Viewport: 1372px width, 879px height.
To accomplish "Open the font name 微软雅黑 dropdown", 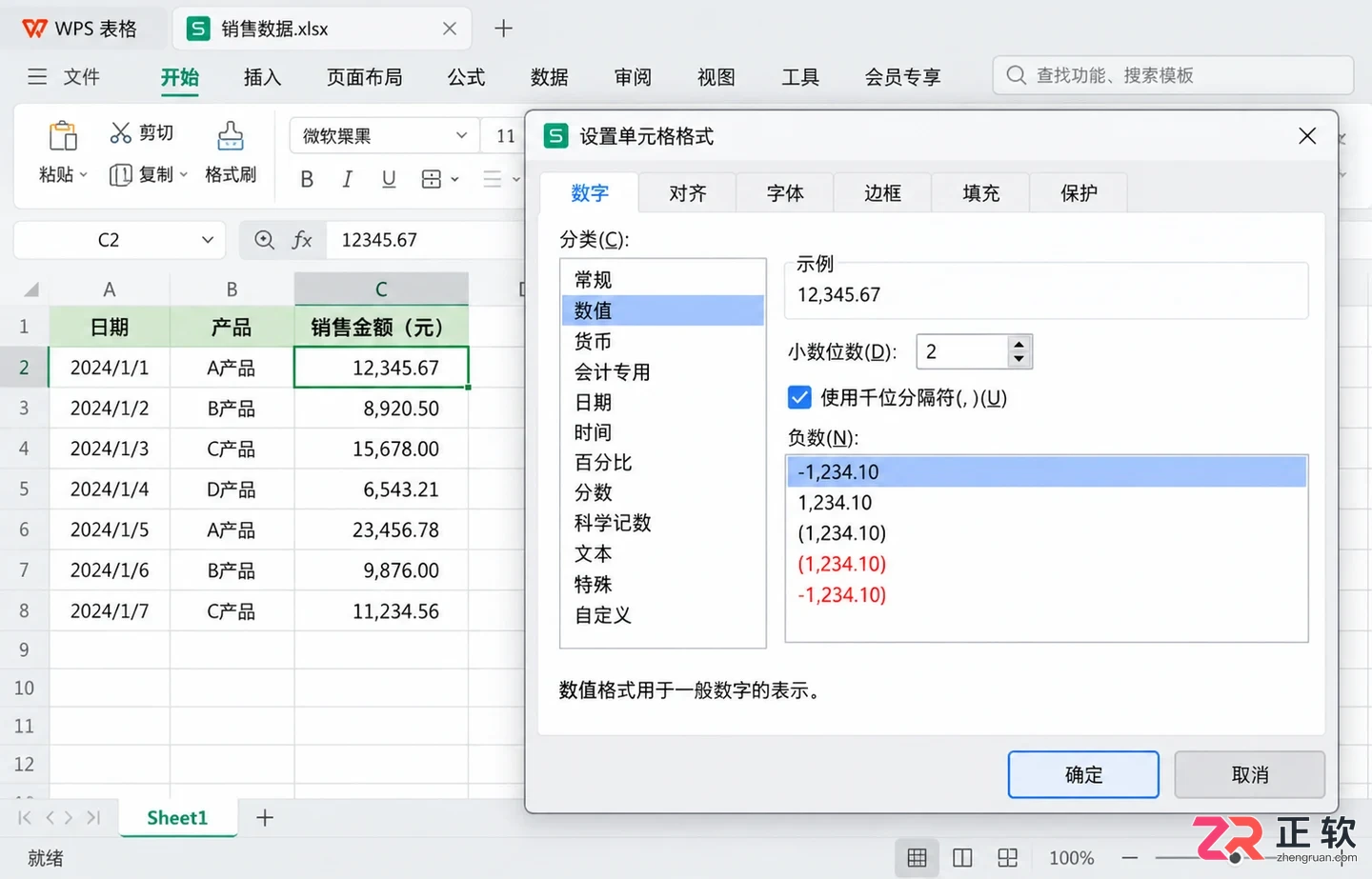I will [462, 136].
